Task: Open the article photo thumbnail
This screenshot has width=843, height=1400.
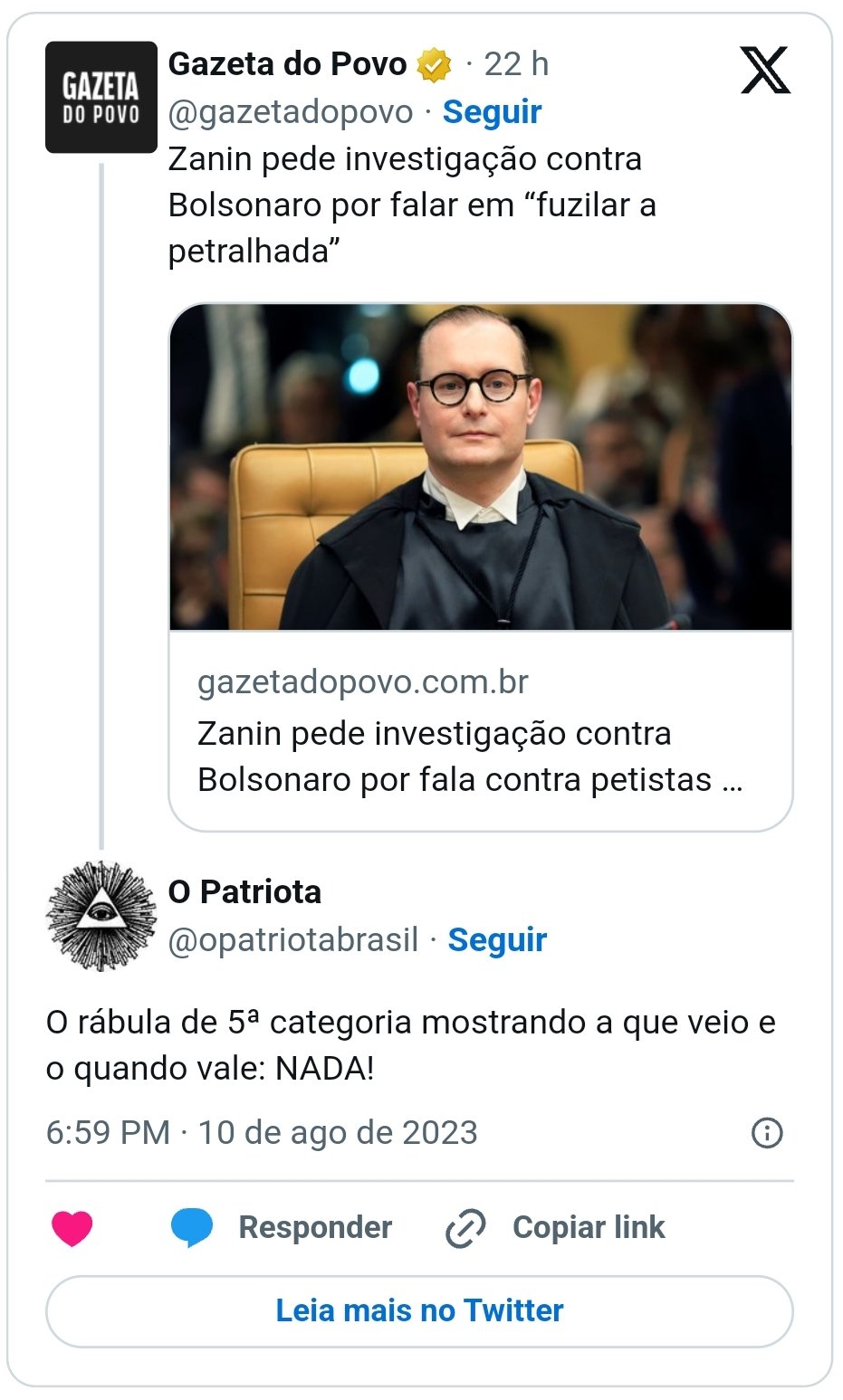Action: 480,467
